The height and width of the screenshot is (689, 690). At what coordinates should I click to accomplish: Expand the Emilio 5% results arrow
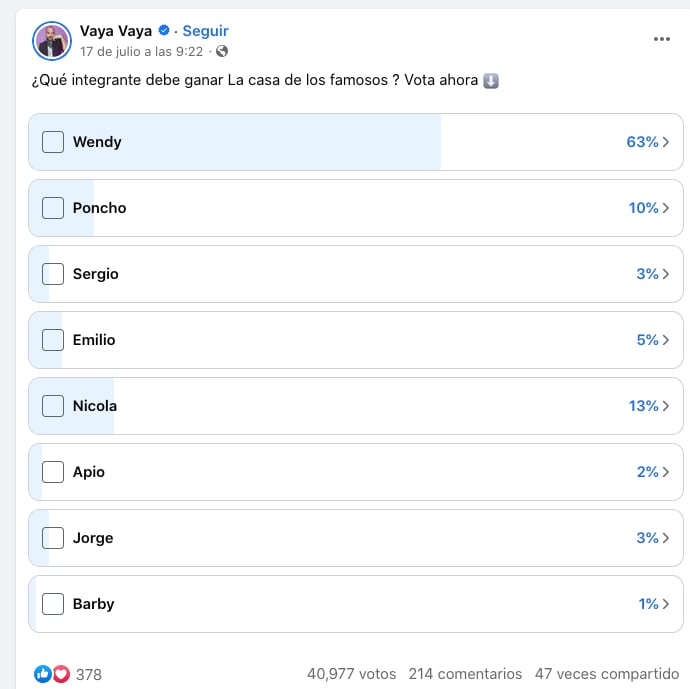click(666, 340)
